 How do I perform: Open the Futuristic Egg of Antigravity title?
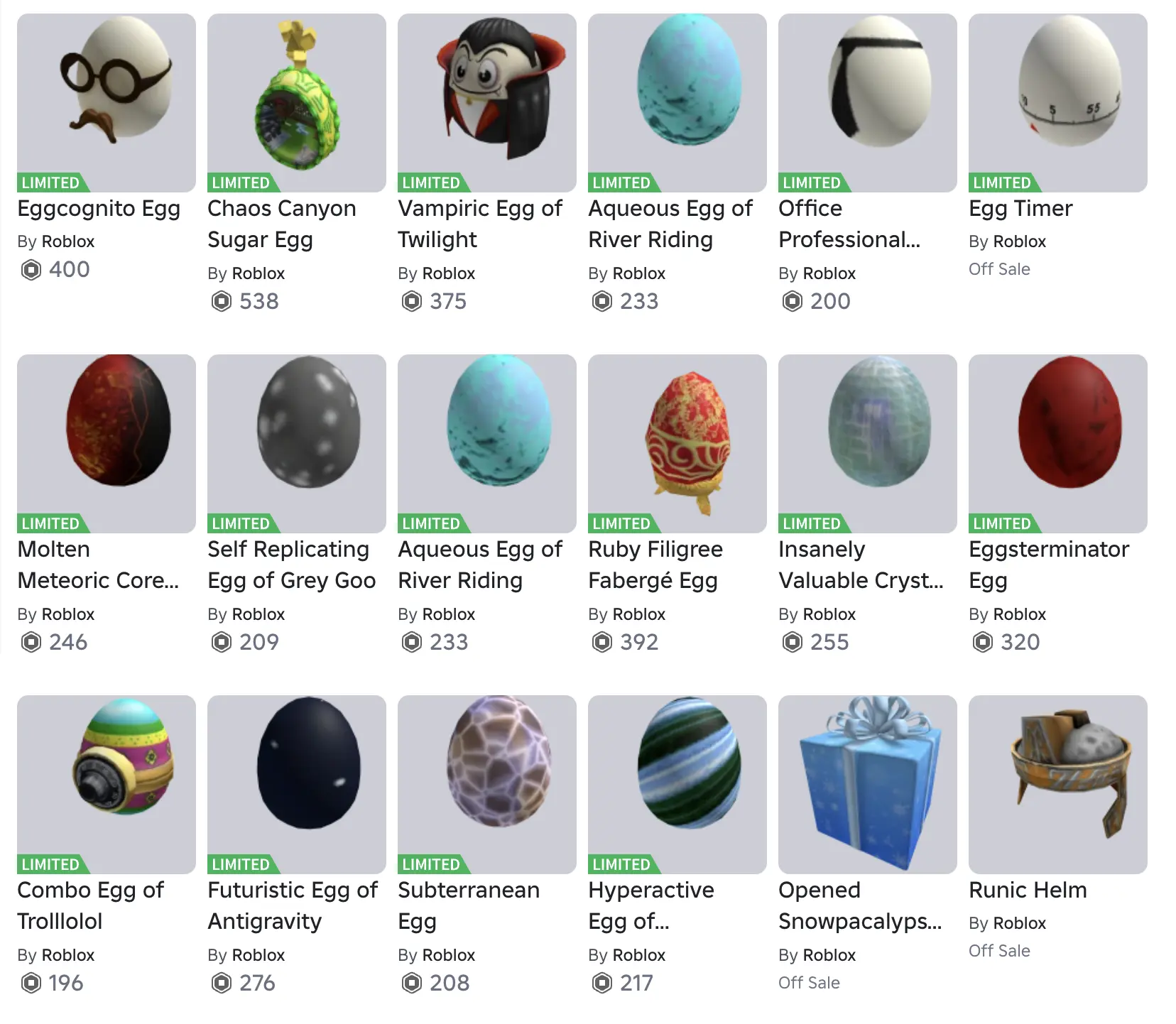tap(293, 905)
